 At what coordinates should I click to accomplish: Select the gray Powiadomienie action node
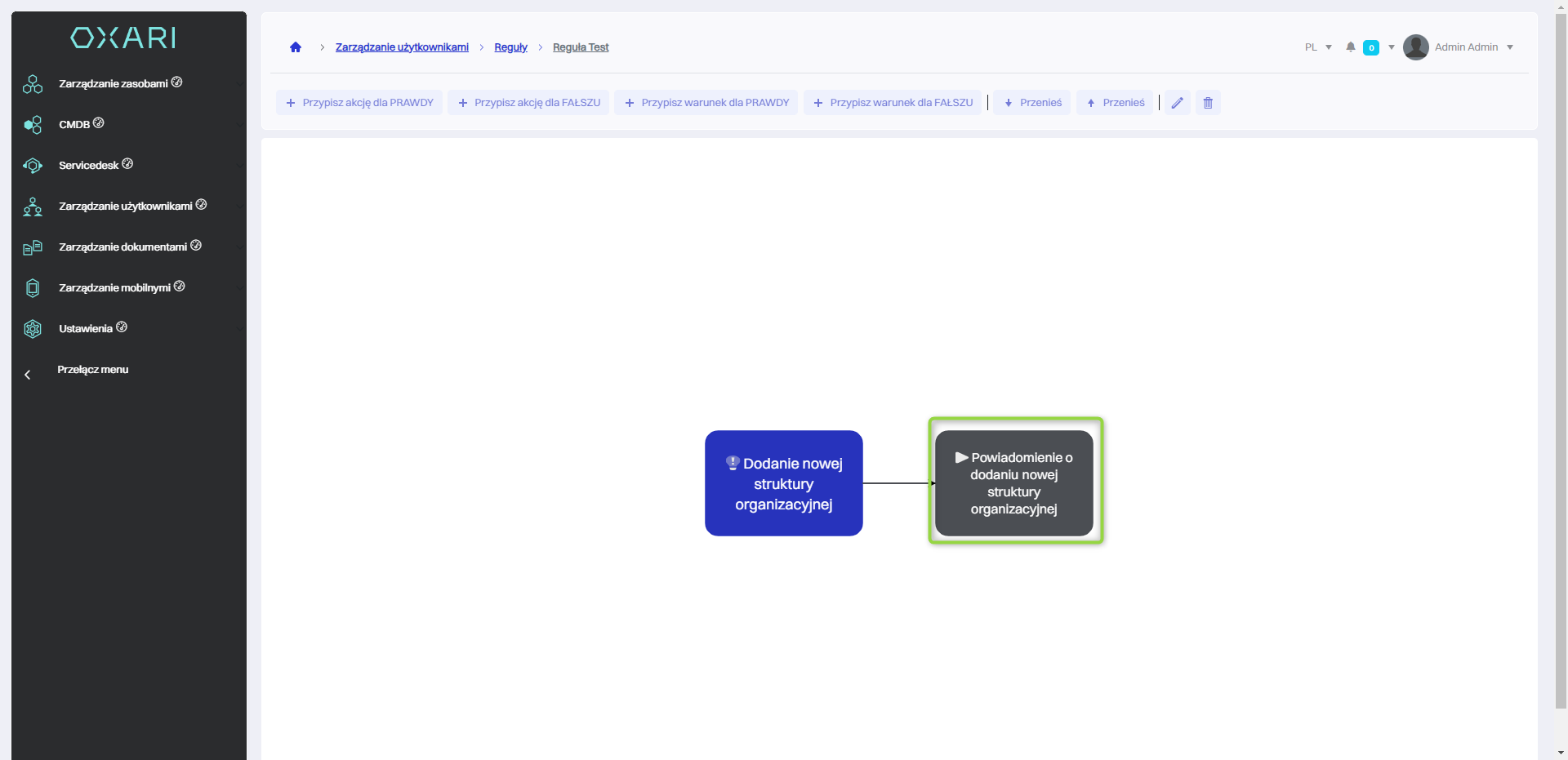1013,483
